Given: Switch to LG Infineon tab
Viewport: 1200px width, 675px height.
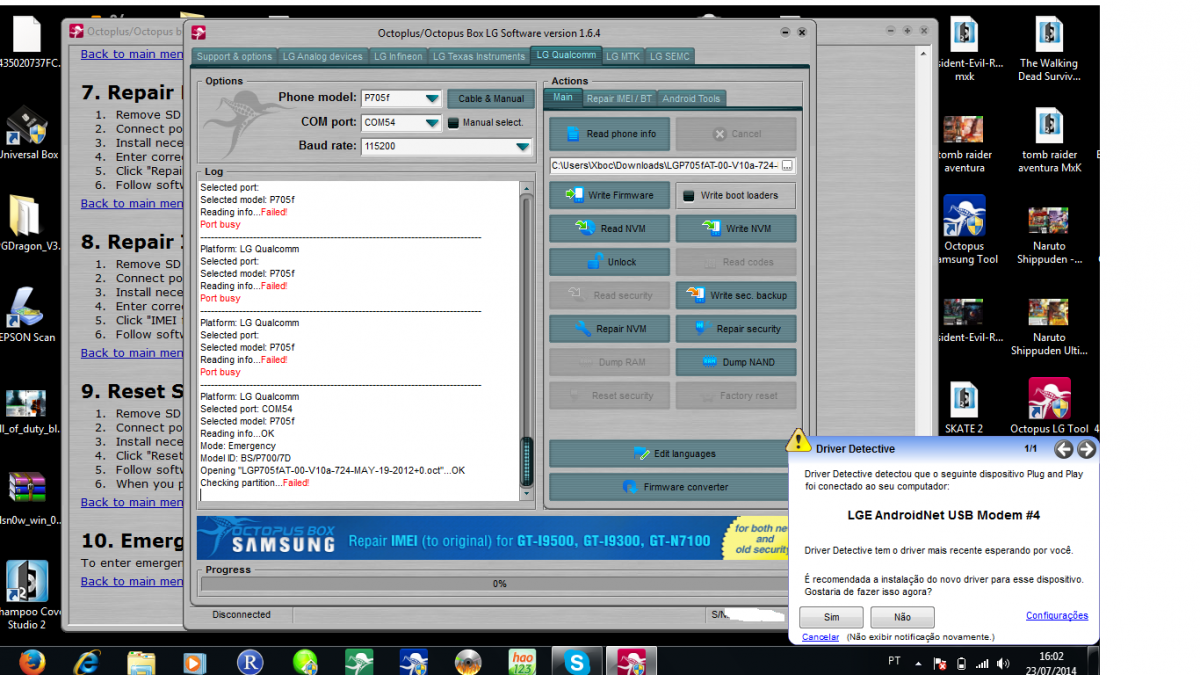Looking at the screenshot, I should 398,56.
